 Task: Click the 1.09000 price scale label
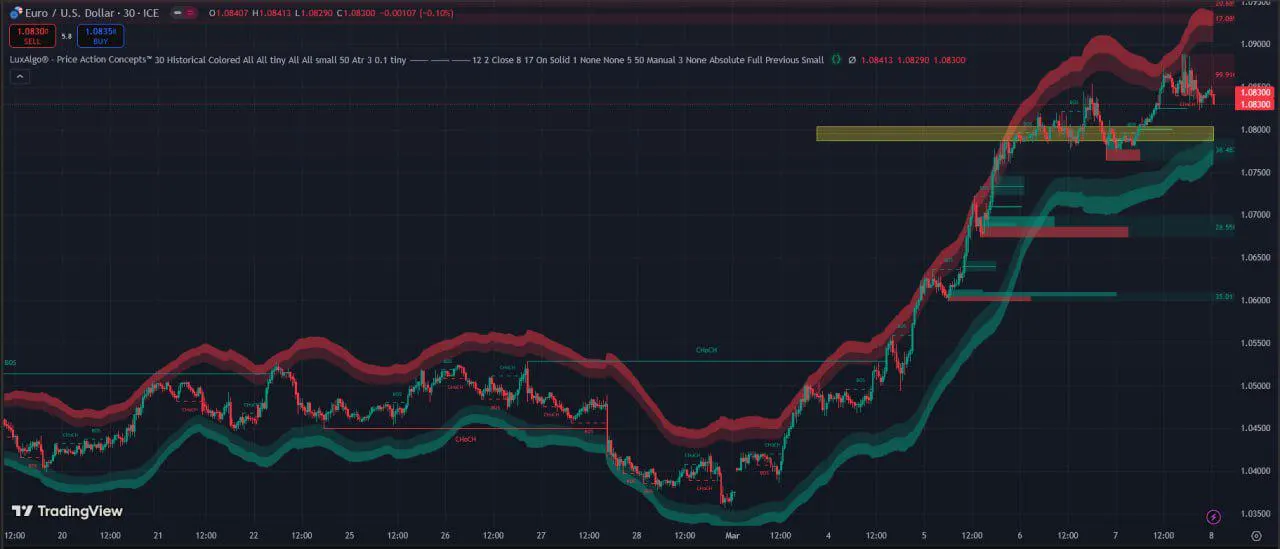pos(1256,44)
